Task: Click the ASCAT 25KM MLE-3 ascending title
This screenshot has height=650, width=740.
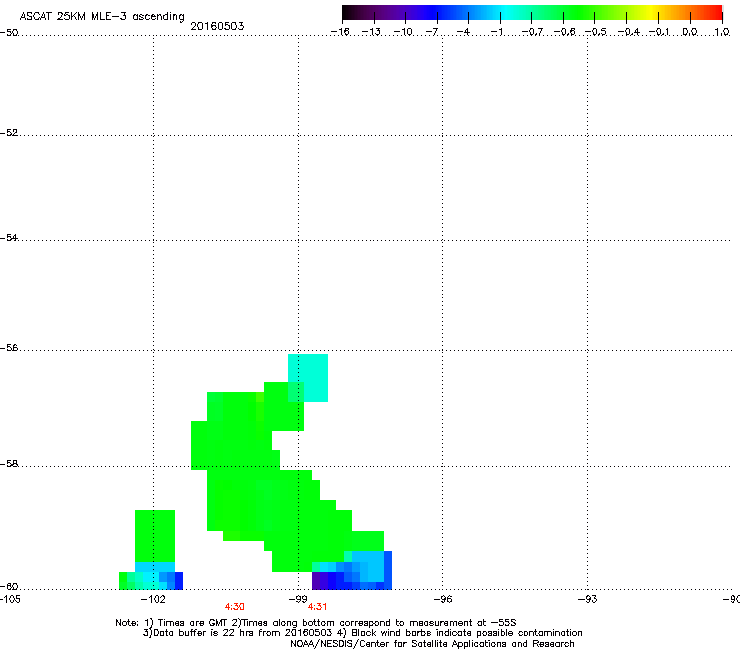Action: click(102, 17)
